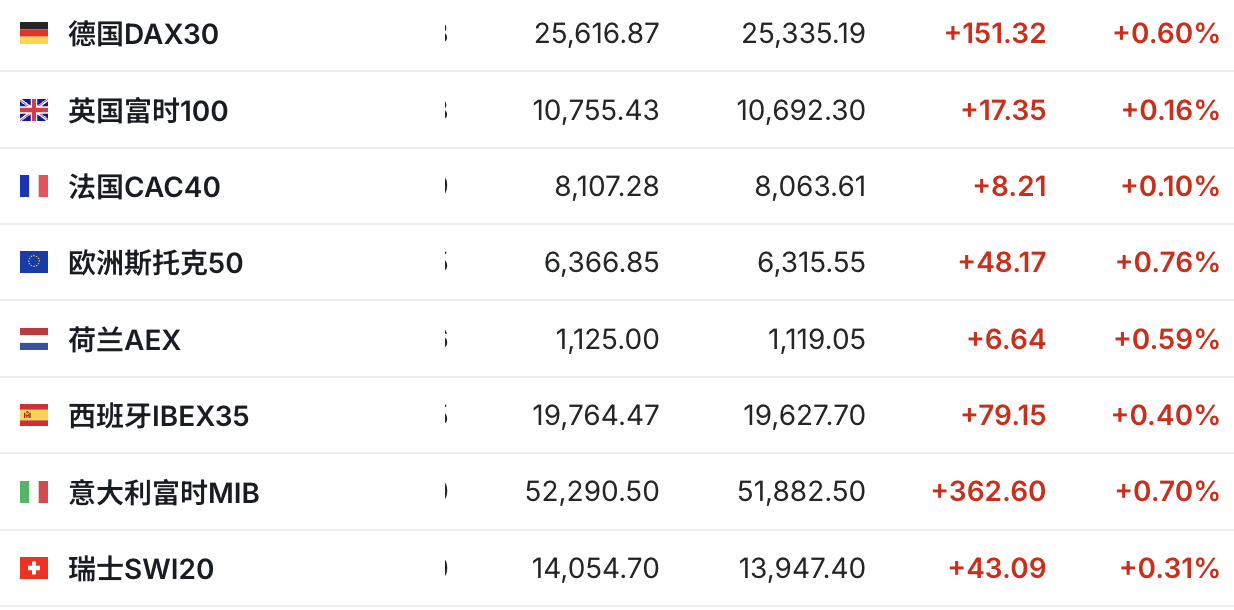Open the 荷兰AEX index link
The image size is (1234, 610).
pyautogui.click(x=125, y=340)
